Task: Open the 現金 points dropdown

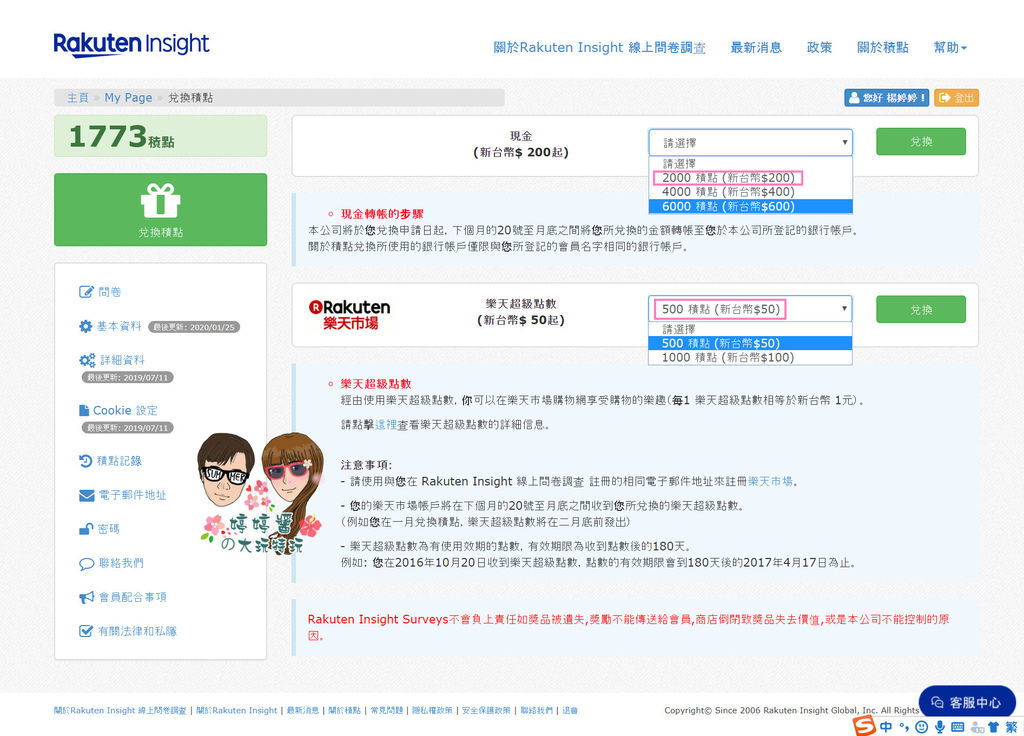Action: pos(750,142)
